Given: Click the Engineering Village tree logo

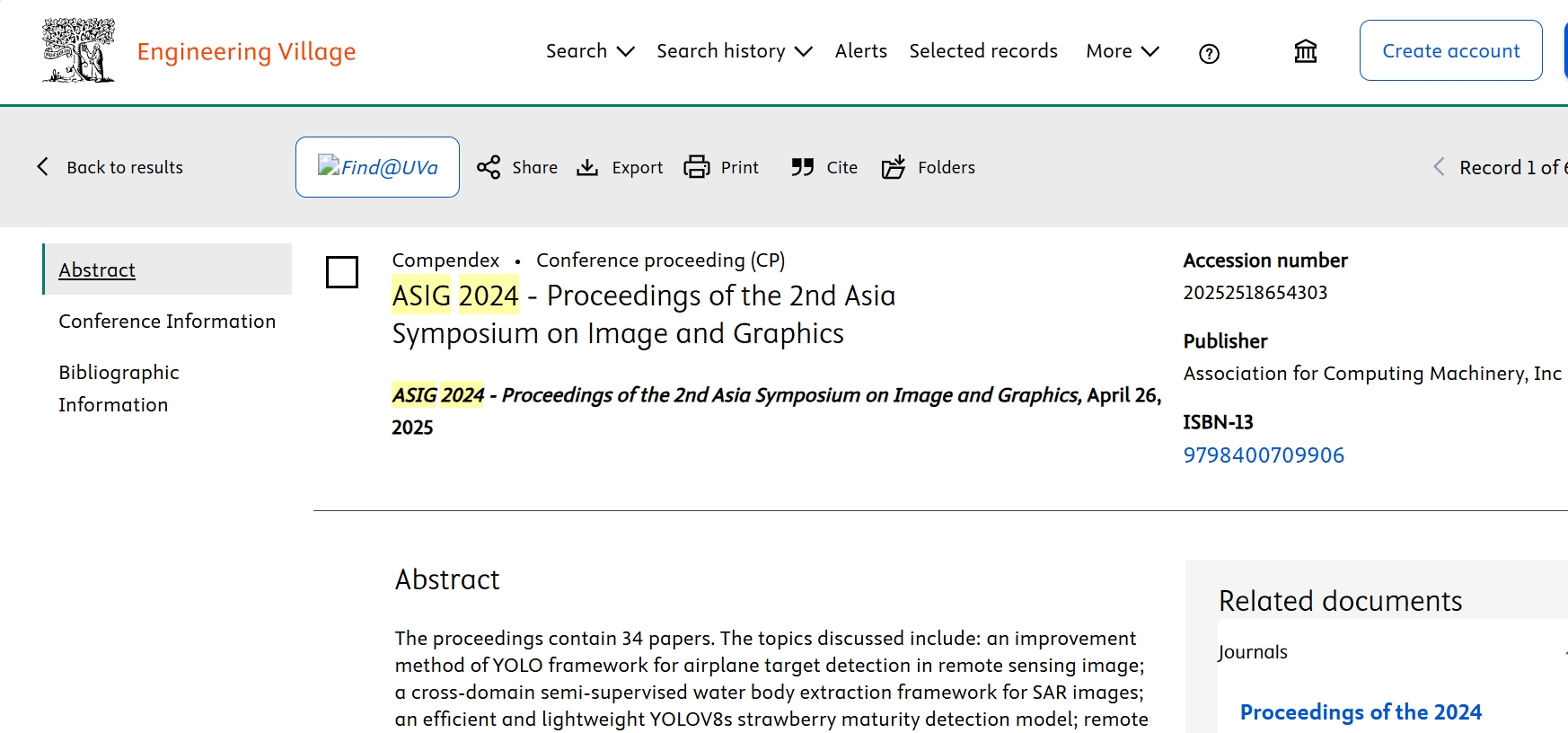Looking at the screenshot, I should click(79, 50).
